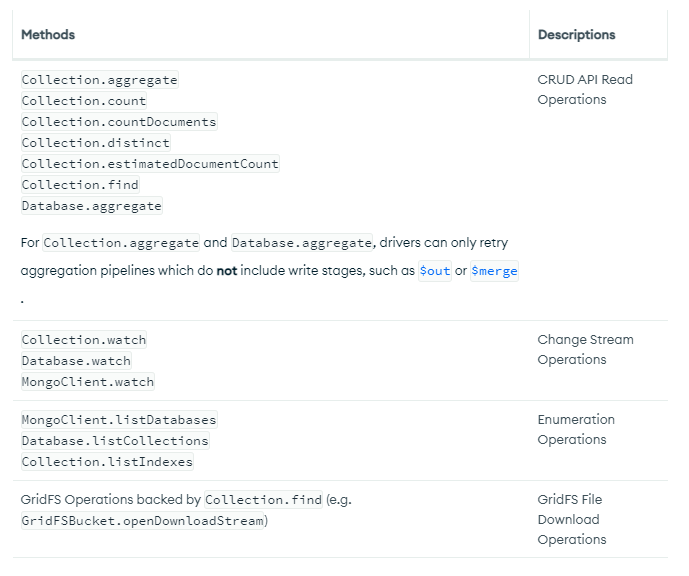
Task: Click the $out link
Action: click(435, 271)
